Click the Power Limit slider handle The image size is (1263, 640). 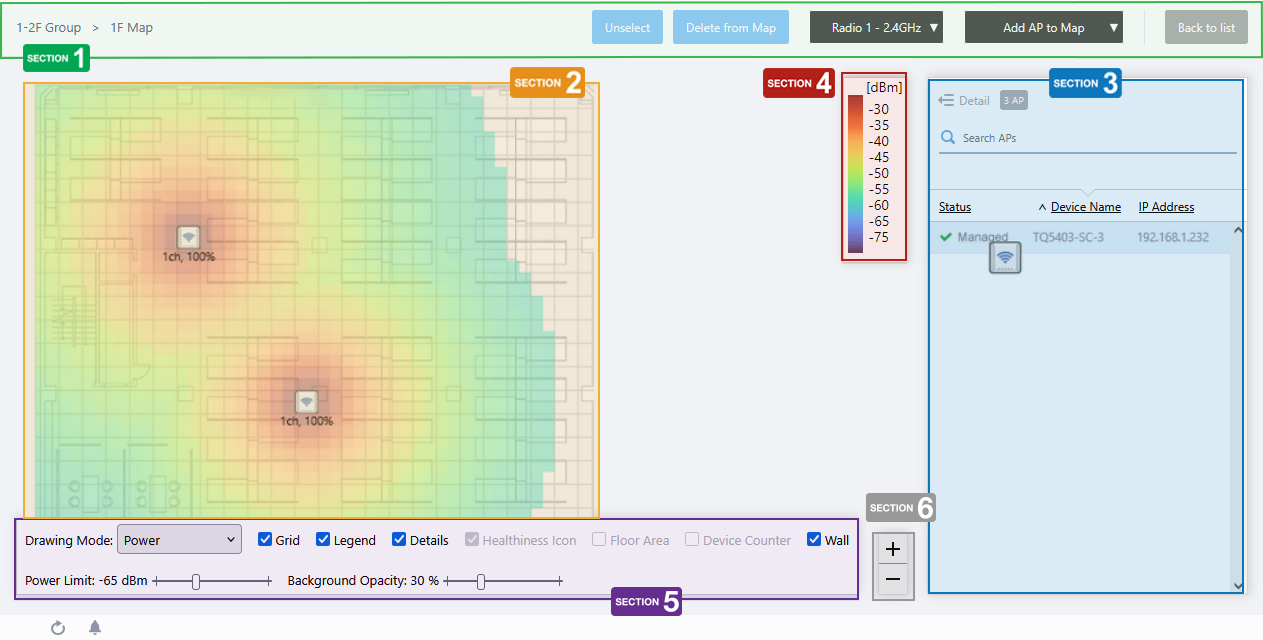click(196, 581)
